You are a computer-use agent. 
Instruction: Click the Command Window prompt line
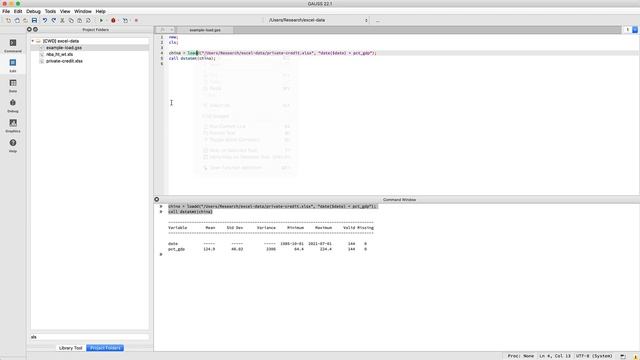click(x=161, y=254)
